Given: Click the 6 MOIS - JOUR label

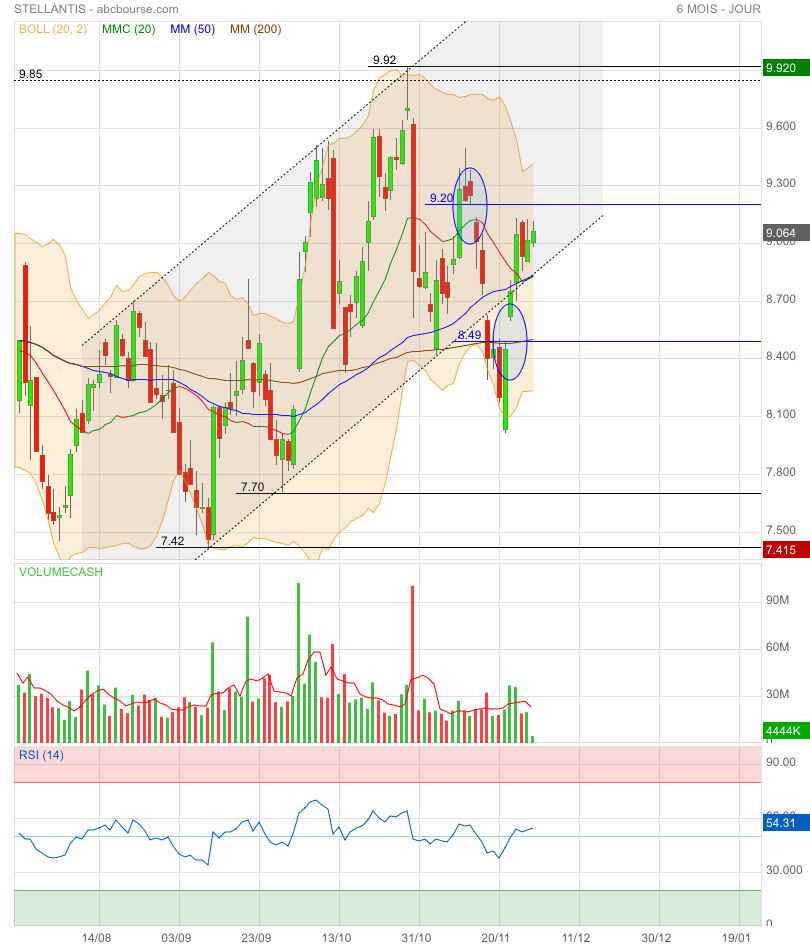Looking at the screenshot, I should click(x=718, y=9).
